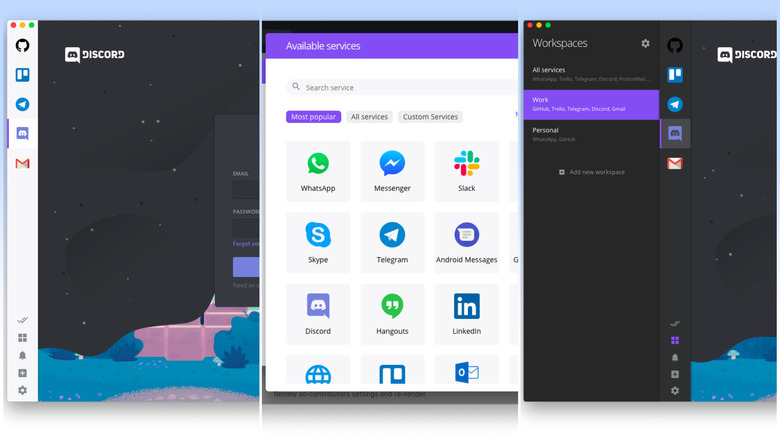Click the Discord password input field
Screen dimensions: 780x438
pyautogui.click(x=246, y=228)
